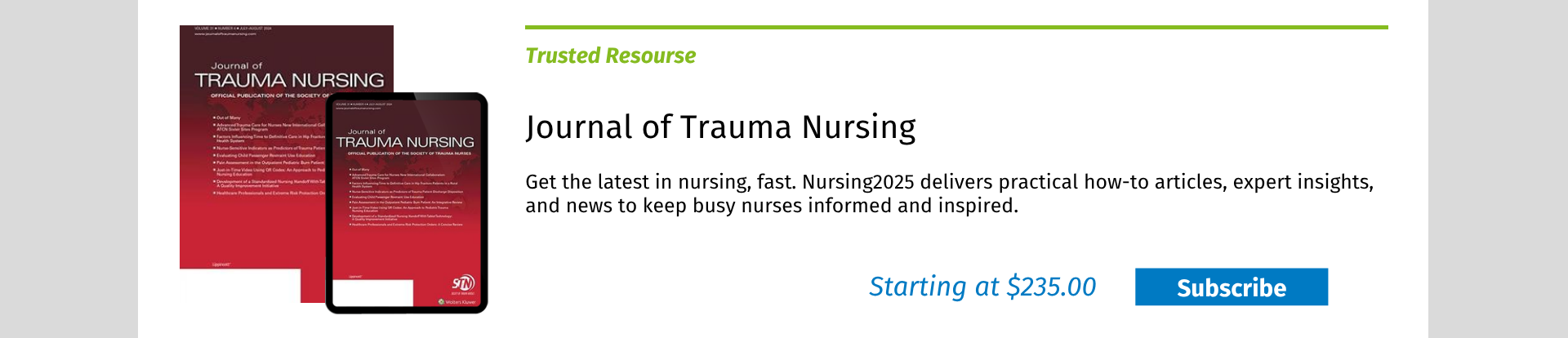Click the STN logo on tablet cover
The height and width of the screenshot is (338, 1568).
464,283
